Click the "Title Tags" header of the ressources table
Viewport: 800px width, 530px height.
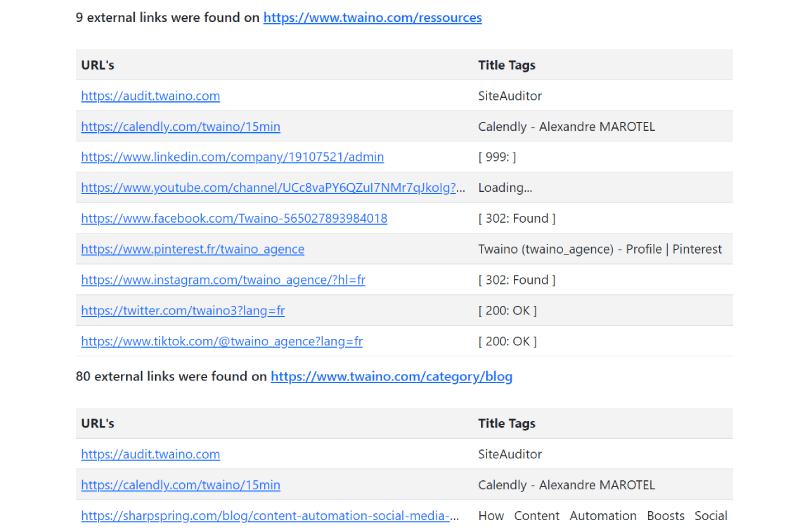pos(507,65)
